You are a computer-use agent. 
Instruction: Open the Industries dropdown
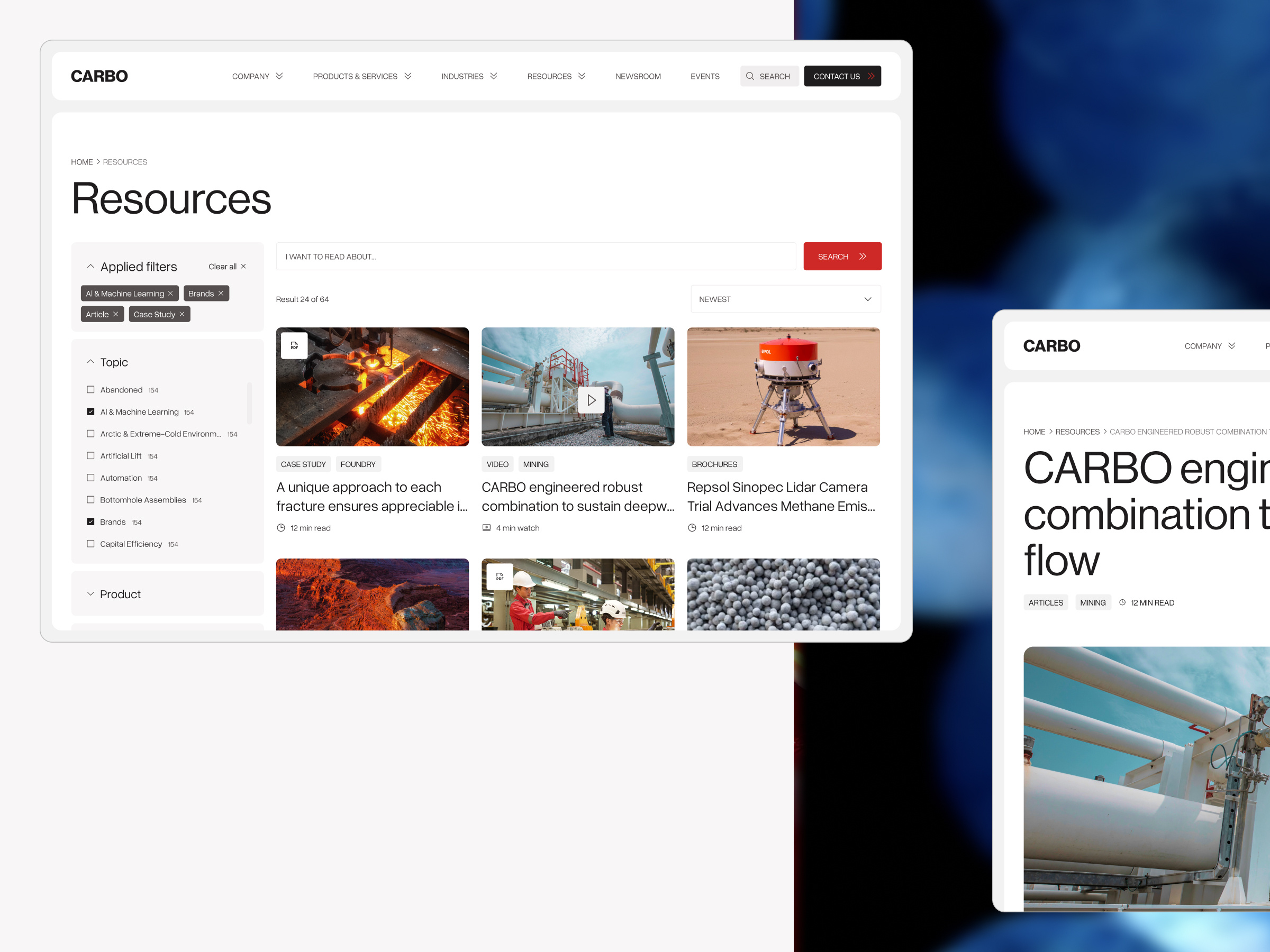469,76
